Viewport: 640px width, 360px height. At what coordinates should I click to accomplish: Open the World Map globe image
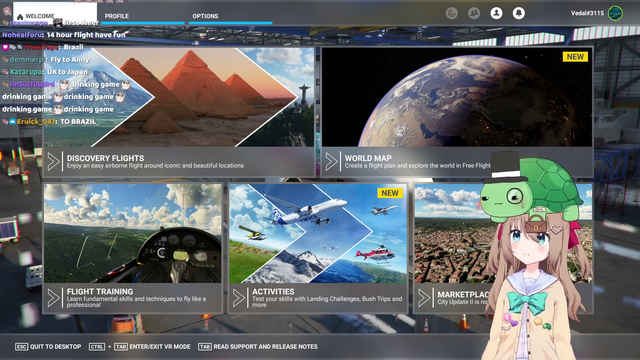[x=457, y=97]
